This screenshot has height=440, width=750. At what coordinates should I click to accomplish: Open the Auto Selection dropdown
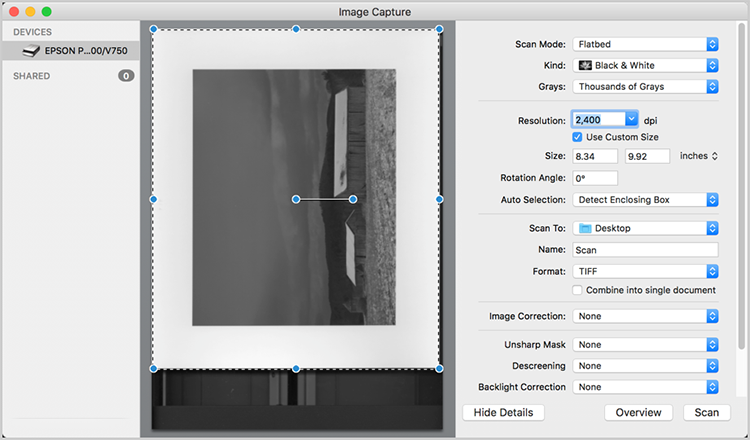coord(645,200)
